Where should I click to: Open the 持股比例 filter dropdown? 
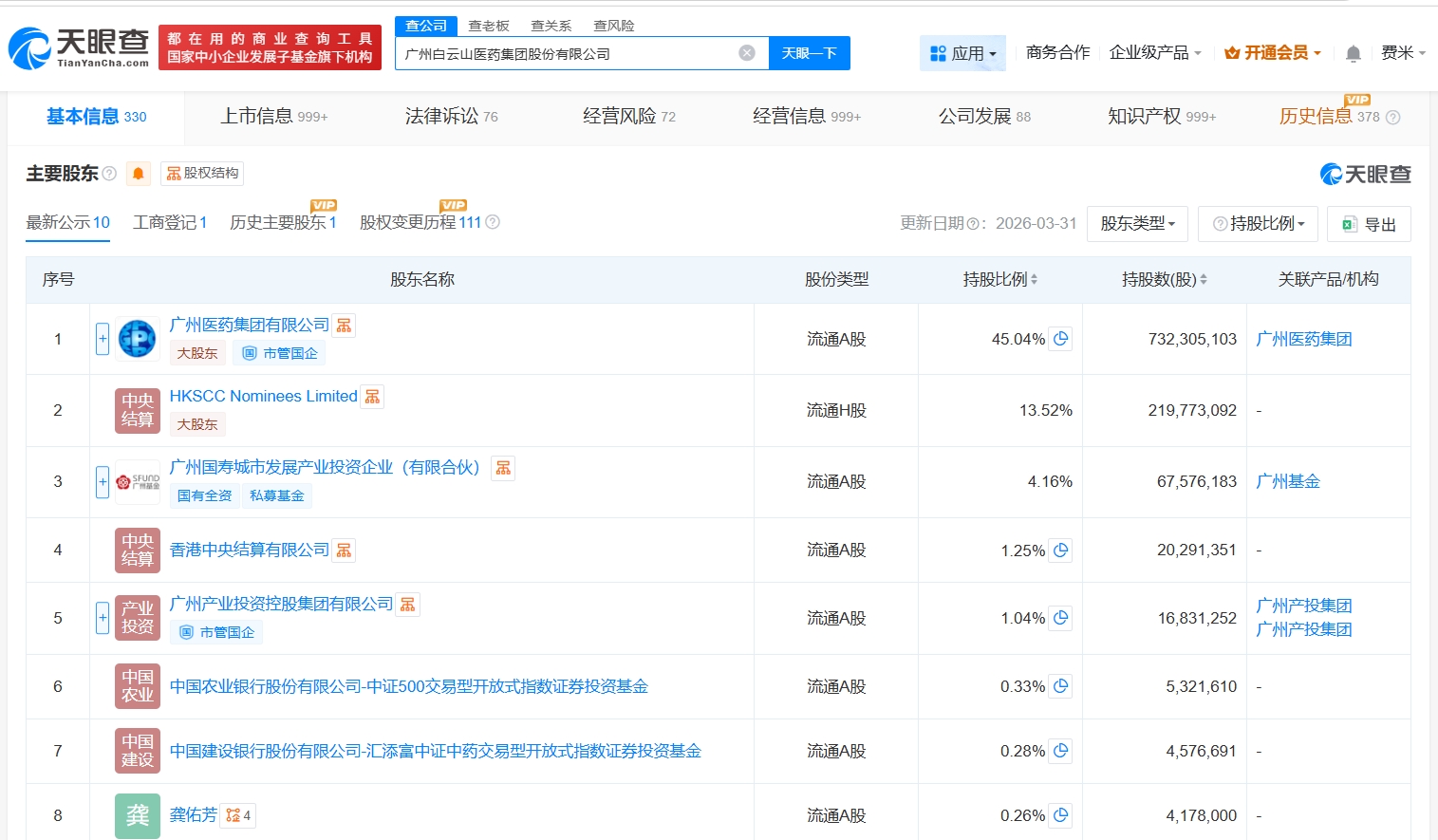(x=1259, y=224)
